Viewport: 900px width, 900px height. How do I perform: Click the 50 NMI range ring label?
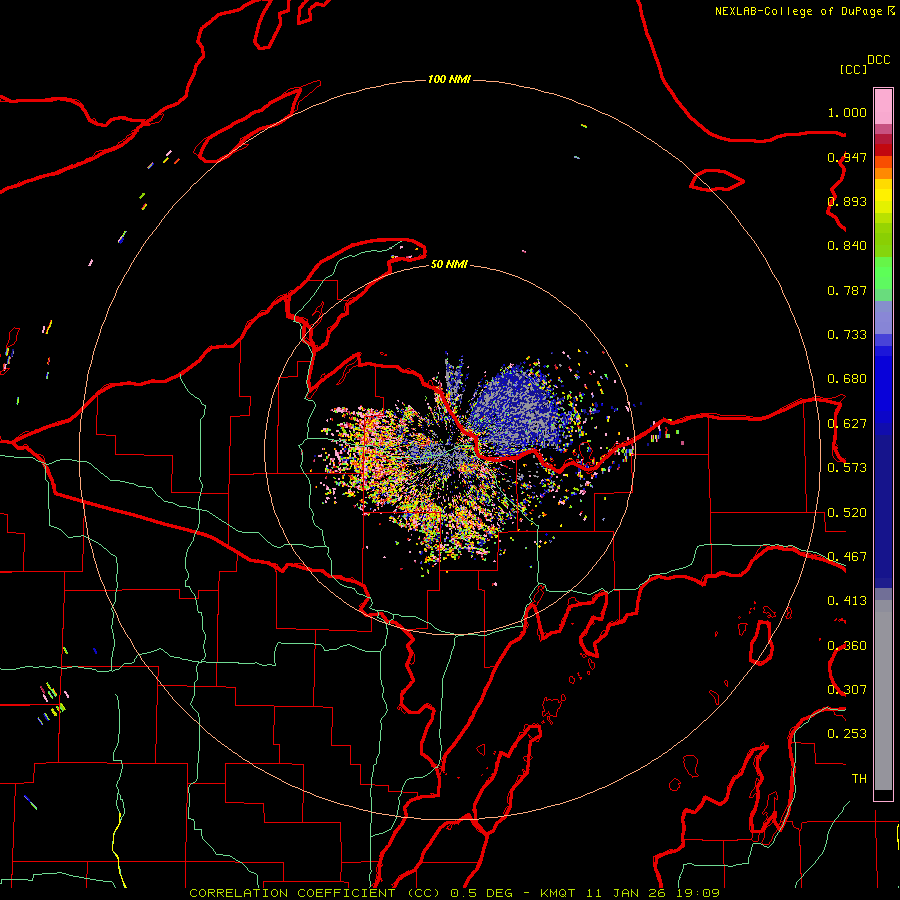(449, 264)
